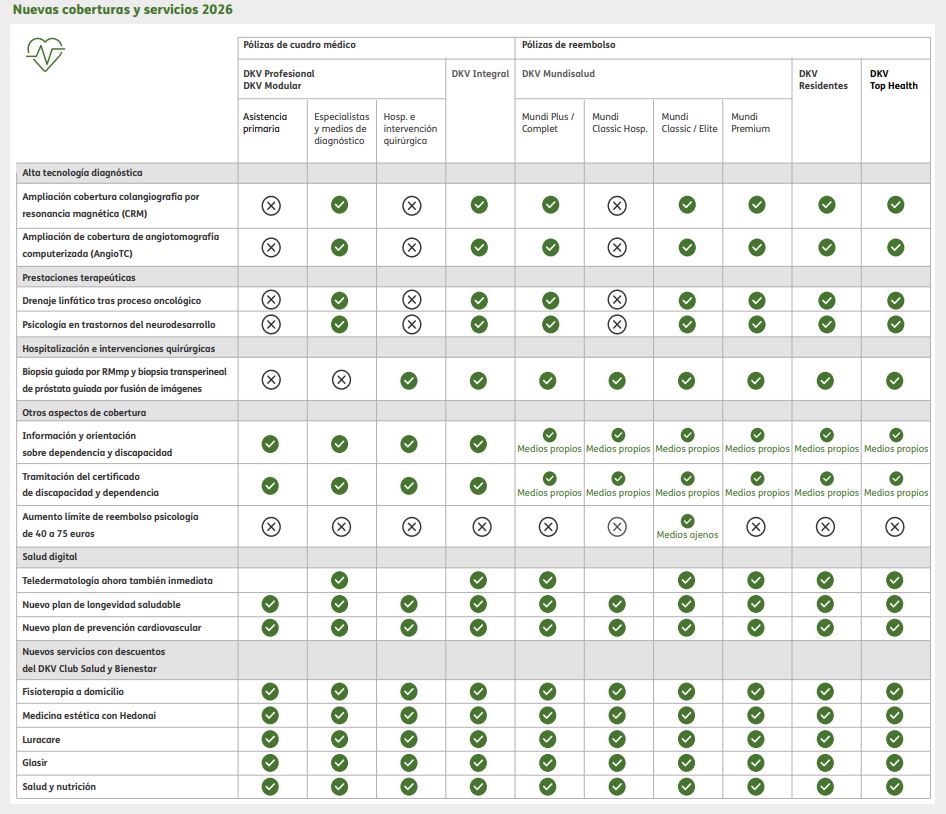Click Glasir checkmark under DKV Residentes
This screenshot has width=946, height=814.
(825, 762)
